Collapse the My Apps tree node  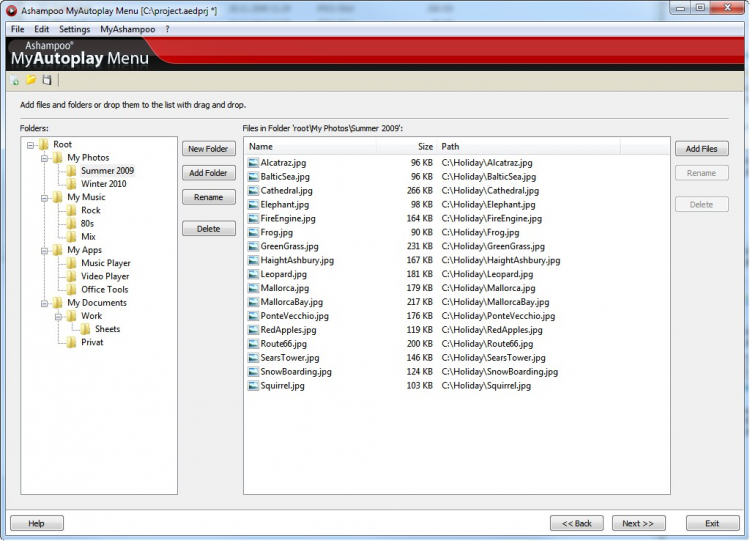point(44,251)
